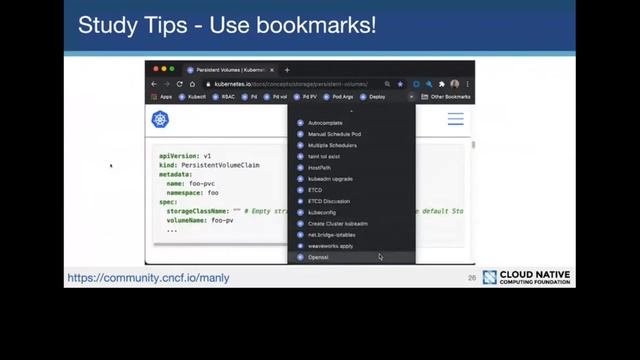Screen dimensions: 640x360
Task: Open Chrome's three-dot menu
Action: coord(467,84)
